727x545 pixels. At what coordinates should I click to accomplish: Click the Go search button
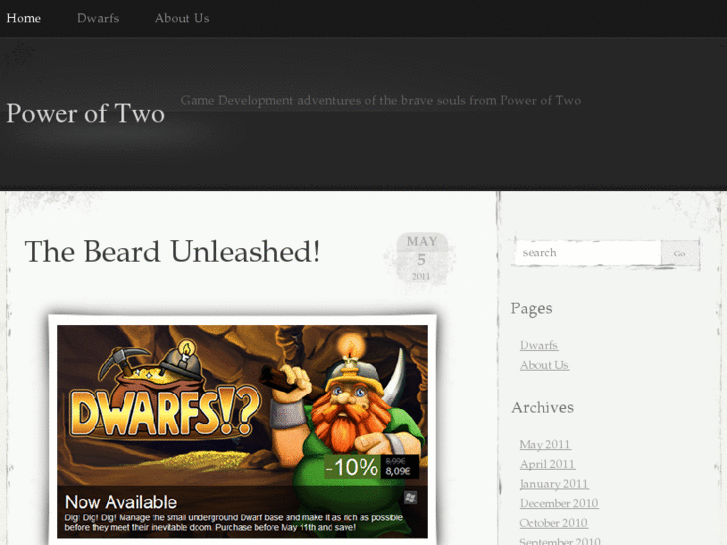point(680,253)
